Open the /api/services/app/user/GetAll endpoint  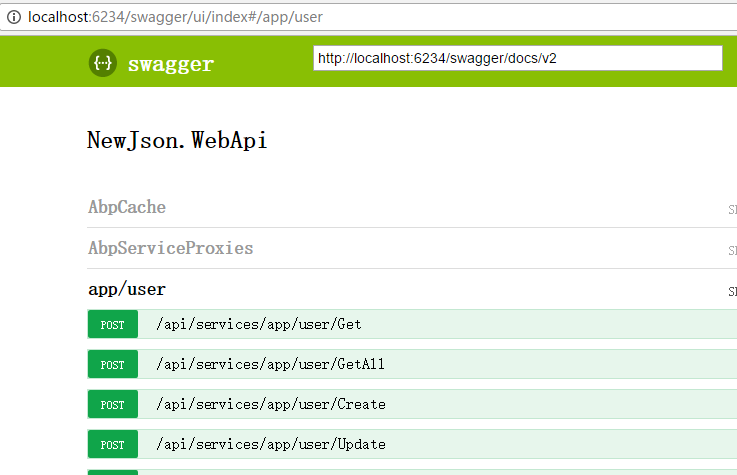coord(270,364)
